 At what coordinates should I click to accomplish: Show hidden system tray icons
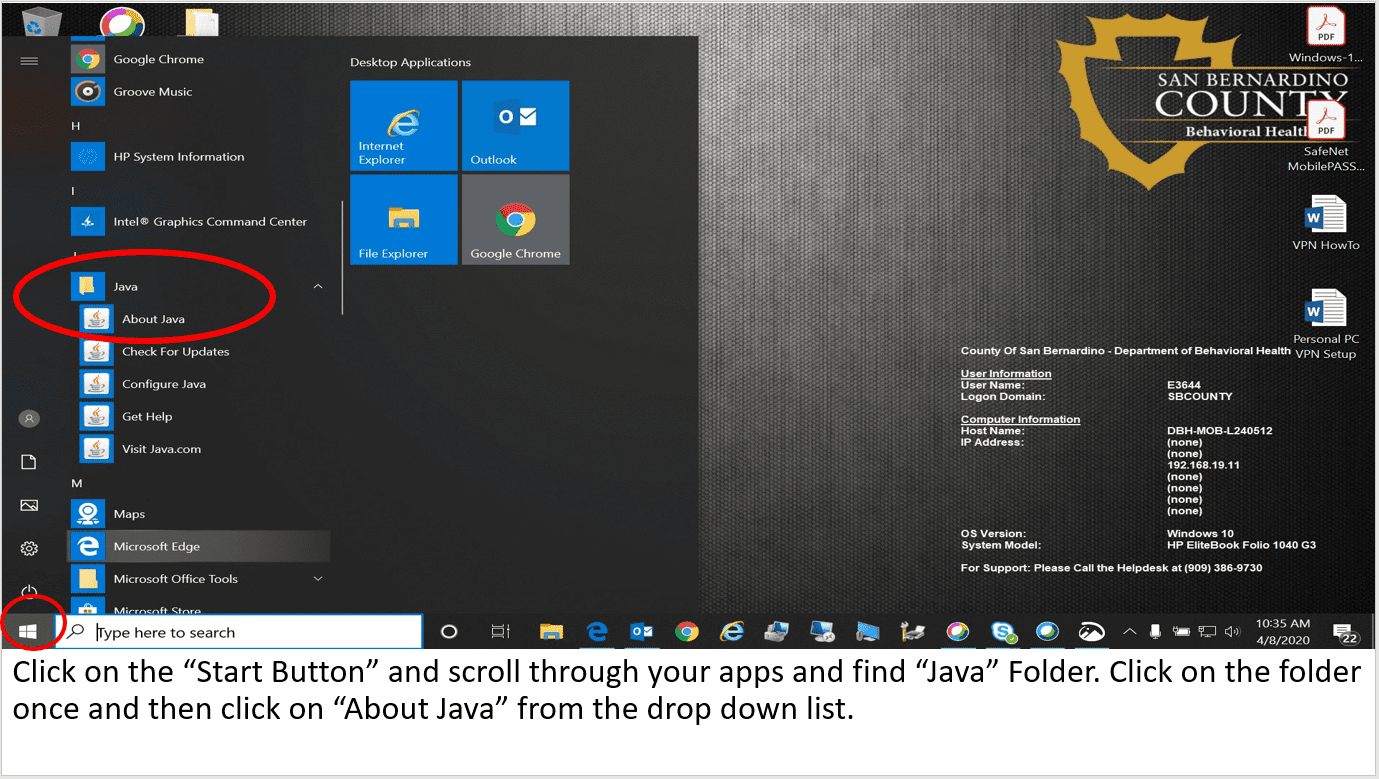point(1129,632)
